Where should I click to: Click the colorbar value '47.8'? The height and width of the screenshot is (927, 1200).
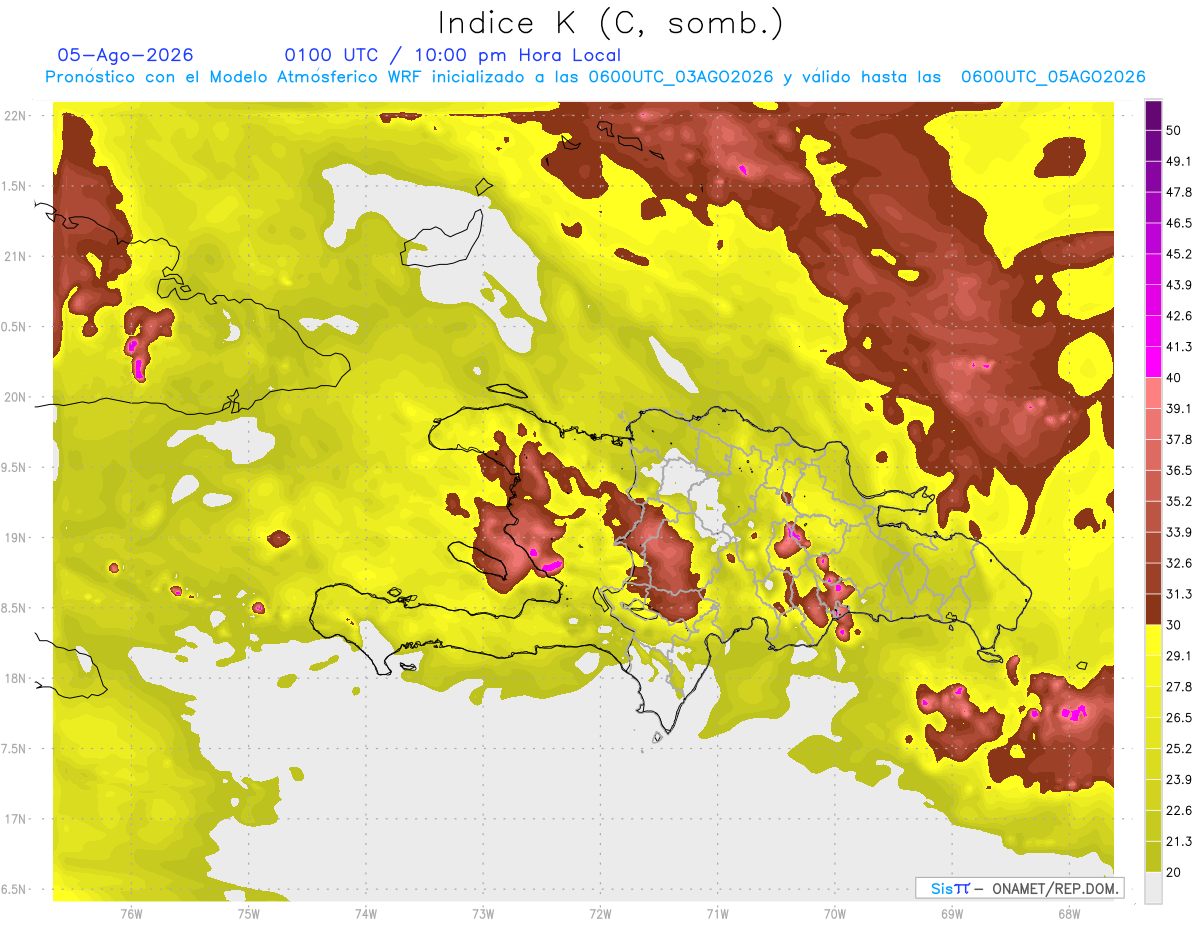[x=1178, y=192]
